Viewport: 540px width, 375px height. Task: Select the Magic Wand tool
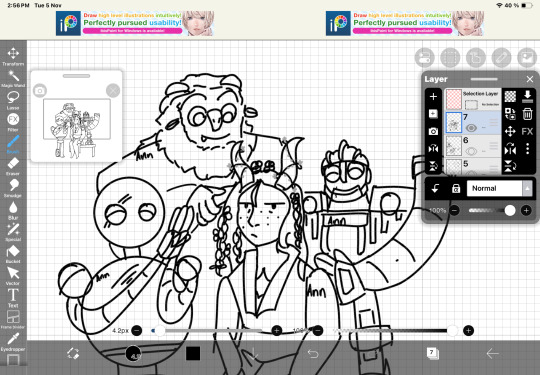[x=13, y=79]
